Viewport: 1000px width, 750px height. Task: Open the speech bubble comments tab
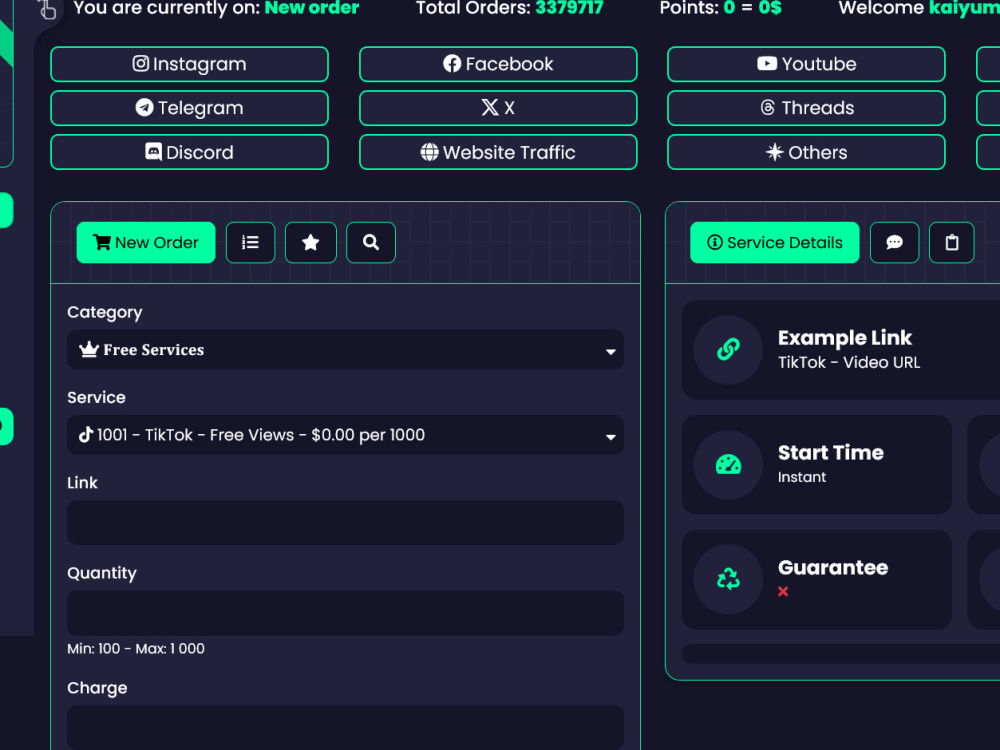[x=894, y=242]
